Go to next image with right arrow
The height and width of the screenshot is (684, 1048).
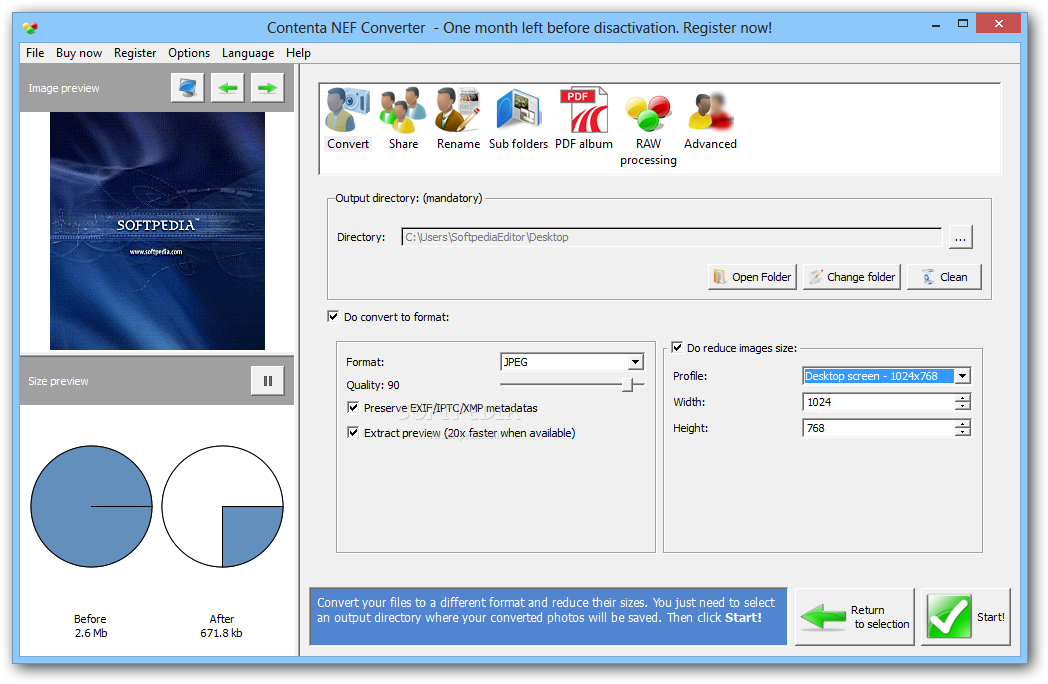point(267,88)
